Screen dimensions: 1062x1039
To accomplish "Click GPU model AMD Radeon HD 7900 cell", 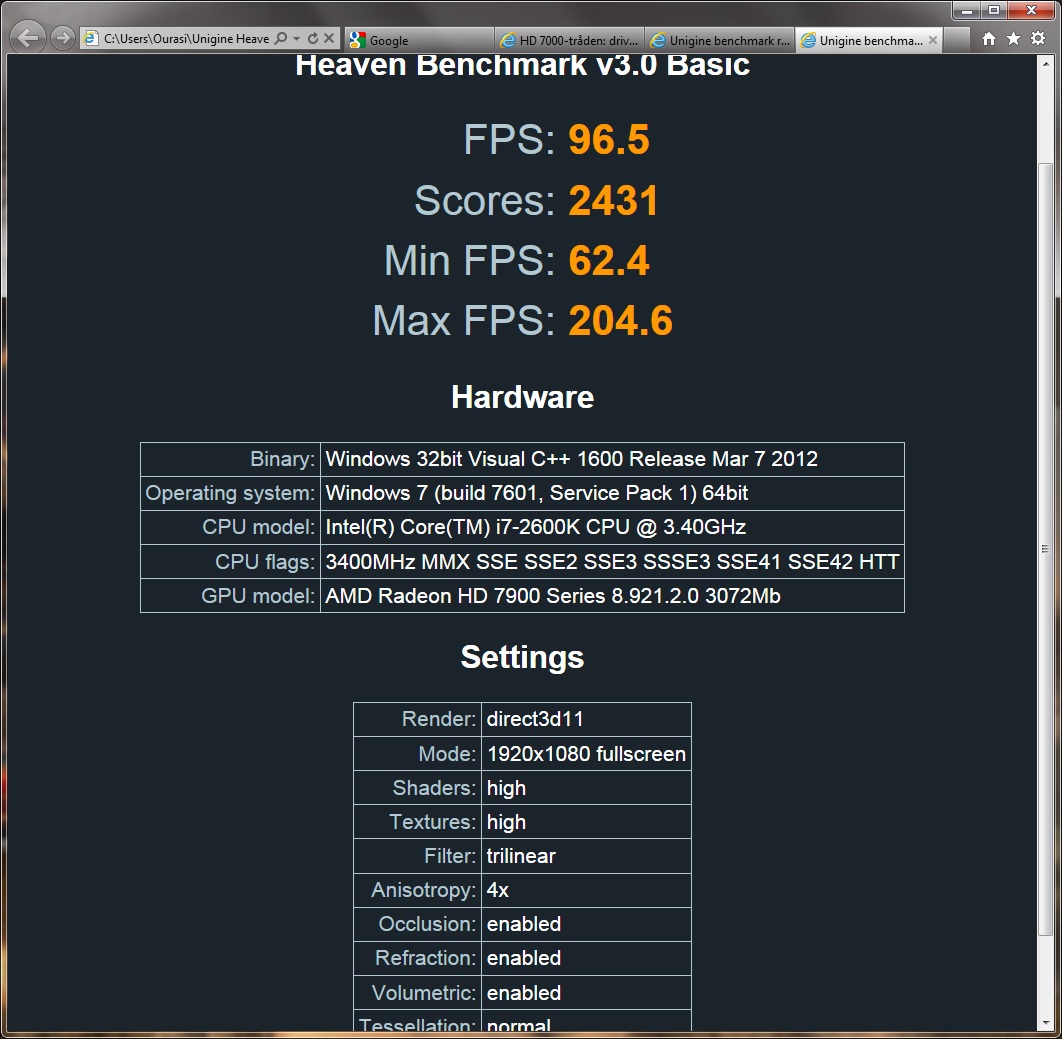I will [x=612, y=596].
